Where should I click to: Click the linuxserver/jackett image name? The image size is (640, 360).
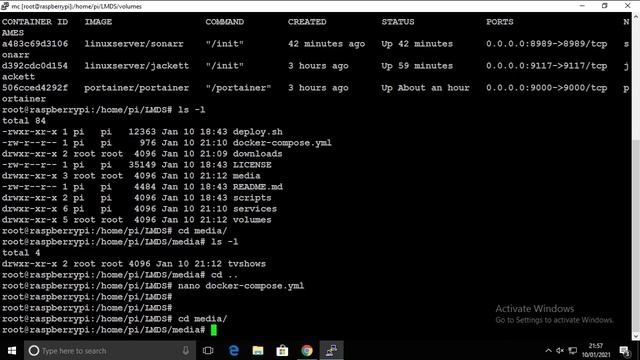(x=136, y=66)
